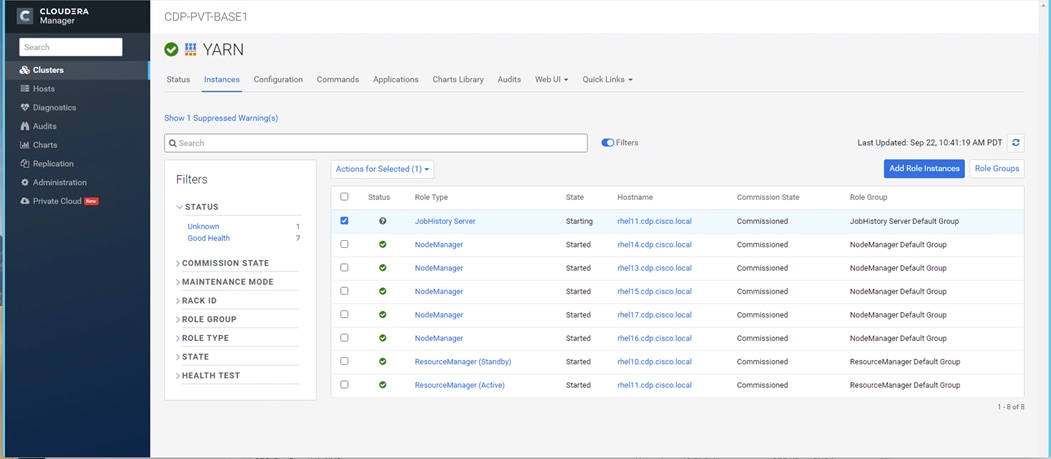The image size is (1051, 459).
Task: Toggle the select-all checkbox in table header
Action: tap(345, 197)
